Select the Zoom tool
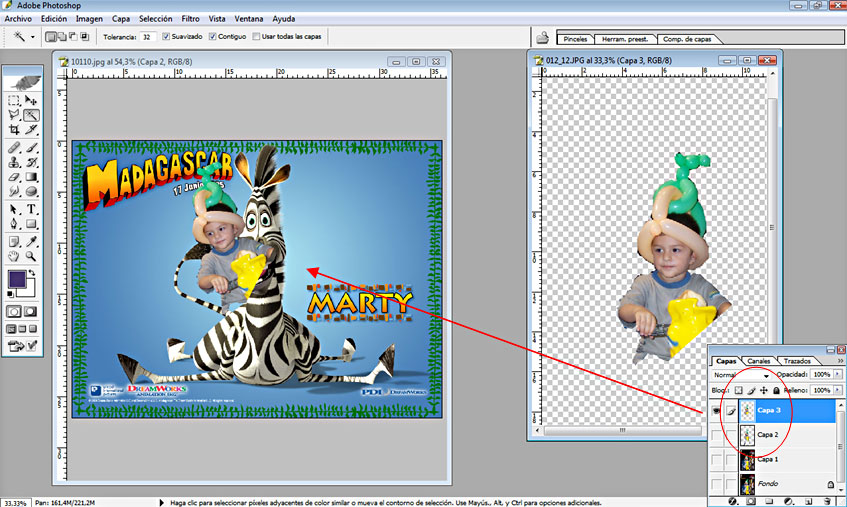847x507 pixels. point(31,256)
